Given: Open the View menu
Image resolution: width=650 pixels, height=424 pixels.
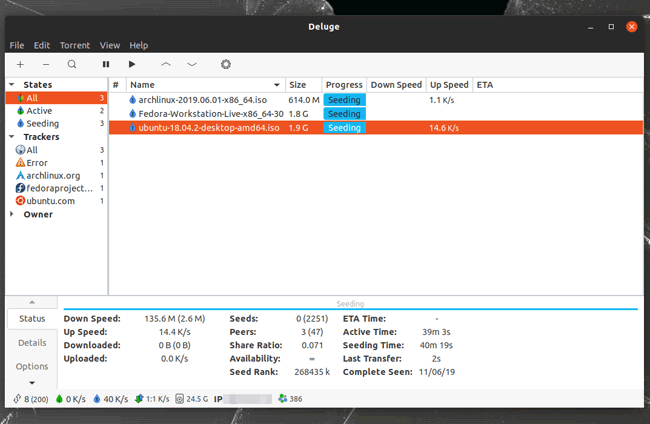Looking at the screenshot, I should coord(110,45).
